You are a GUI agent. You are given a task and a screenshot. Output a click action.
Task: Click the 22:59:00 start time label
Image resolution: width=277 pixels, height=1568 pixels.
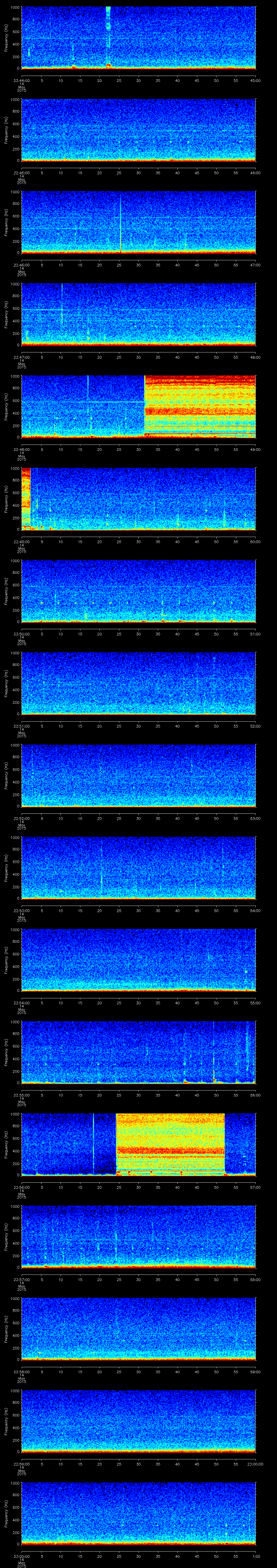(22, 1464)
